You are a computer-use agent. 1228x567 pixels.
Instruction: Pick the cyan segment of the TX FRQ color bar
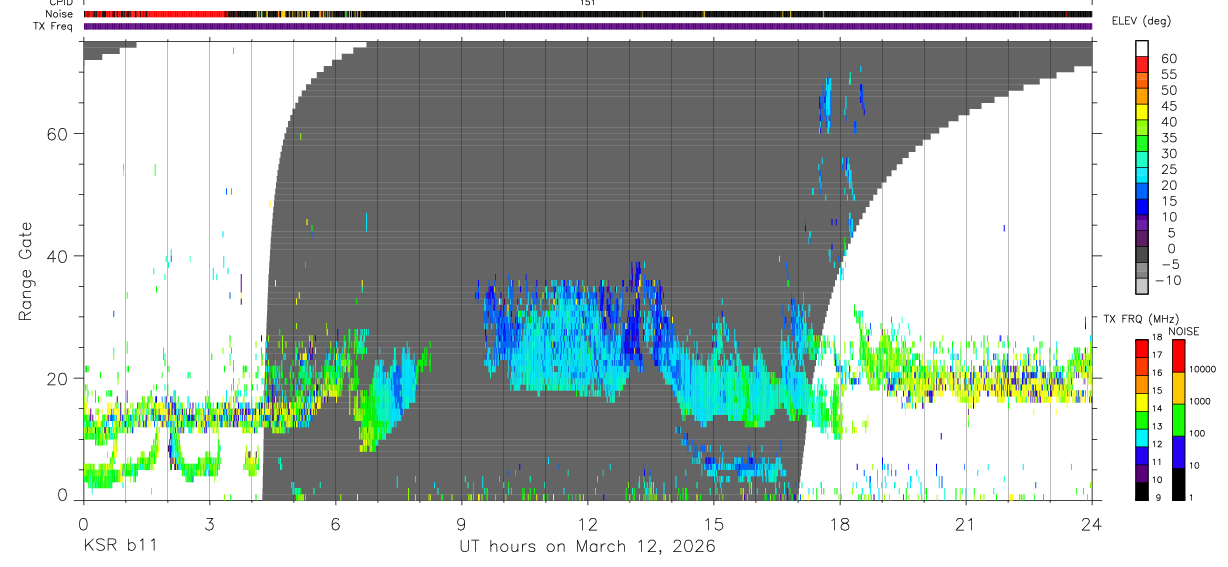1142,437
